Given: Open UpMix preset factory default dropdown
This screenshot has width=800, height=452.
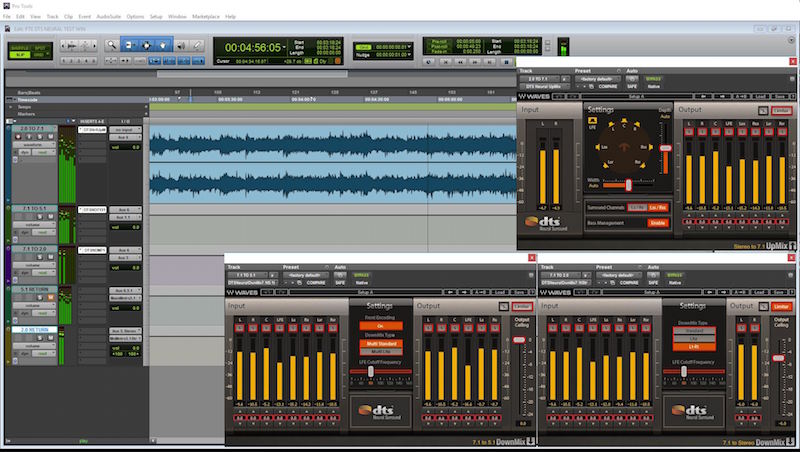Looking at the screenshot, I should (x=597, y=79).
